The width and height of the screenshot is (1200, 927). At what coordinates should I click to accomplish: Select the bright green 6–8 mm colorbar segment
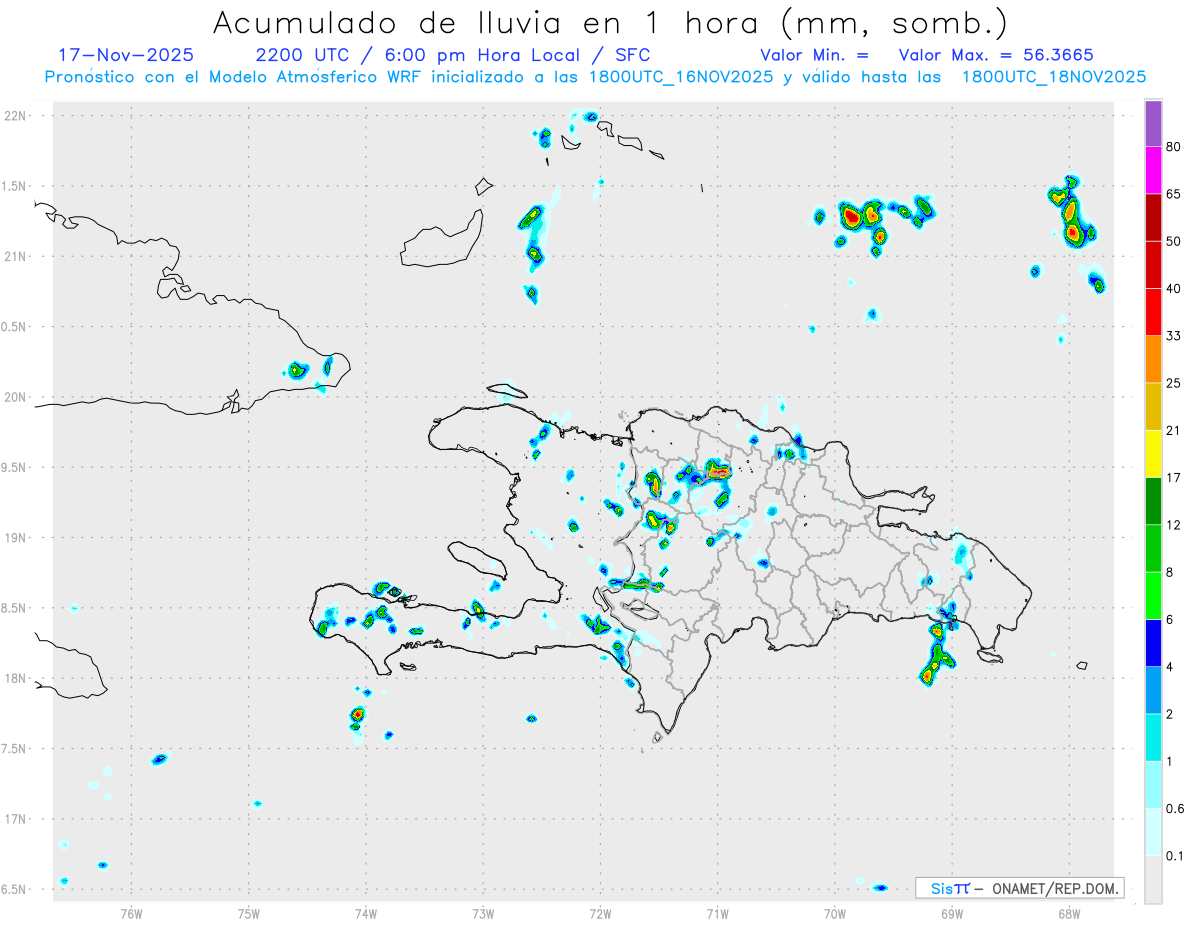point(1153,596)
